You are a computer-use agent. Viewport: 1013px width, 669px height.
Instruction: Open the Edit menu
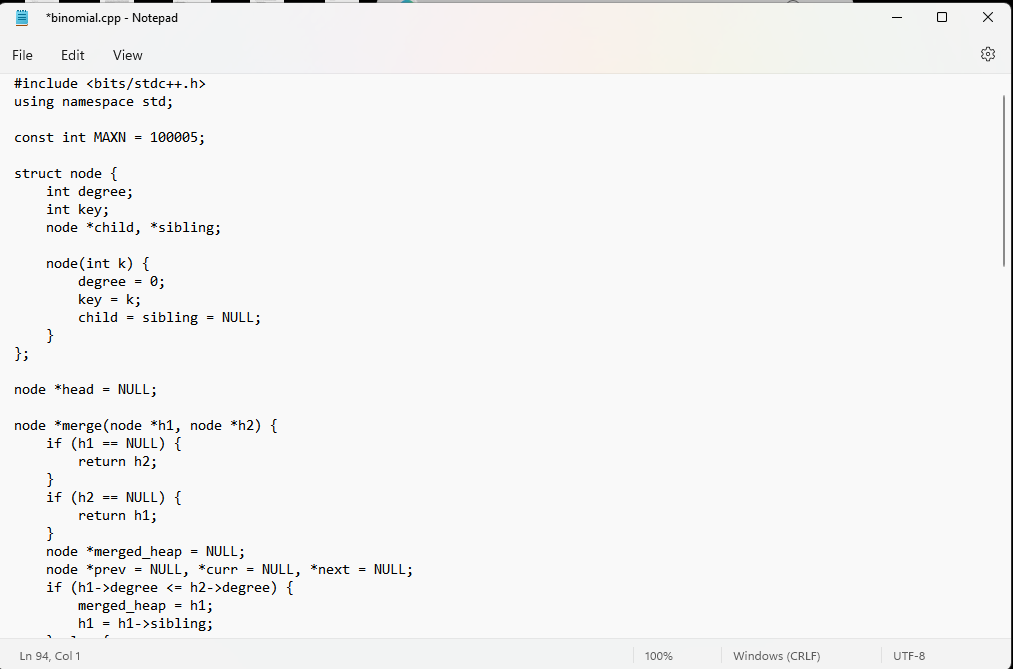(72, 55)
